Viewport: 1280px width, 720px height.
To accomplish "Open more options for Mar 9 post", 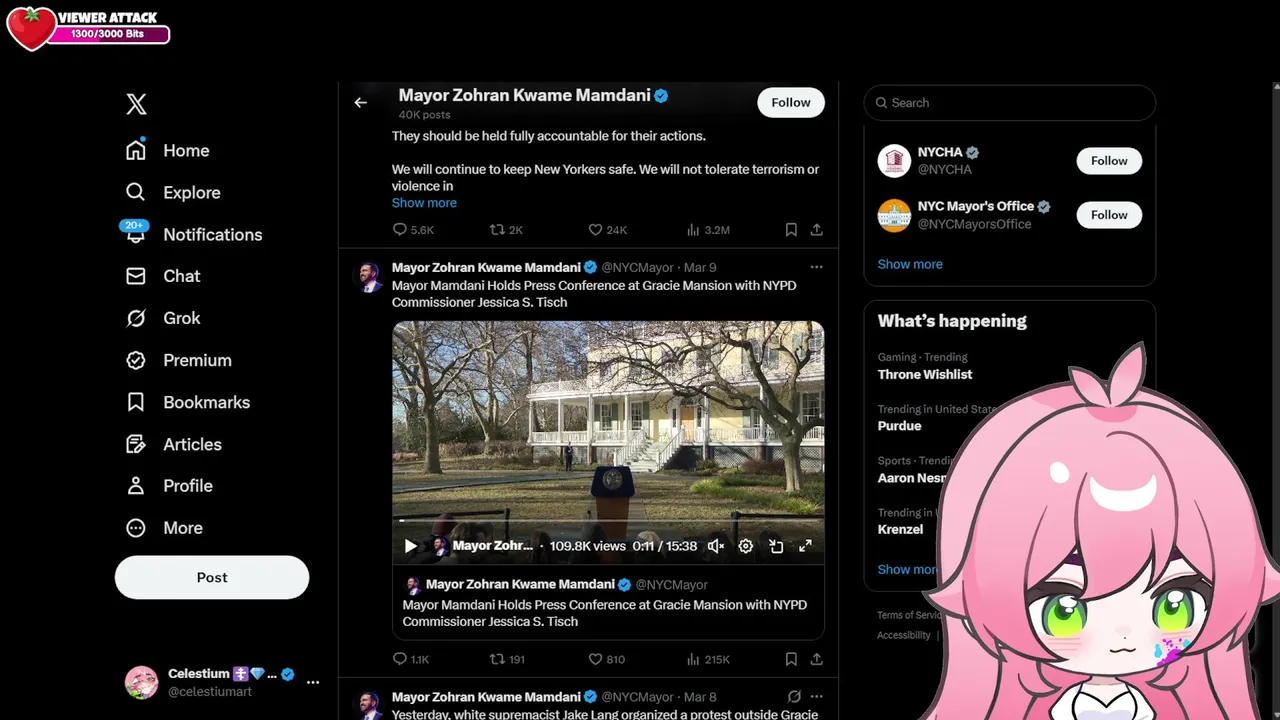I will (x=816, y=267).
